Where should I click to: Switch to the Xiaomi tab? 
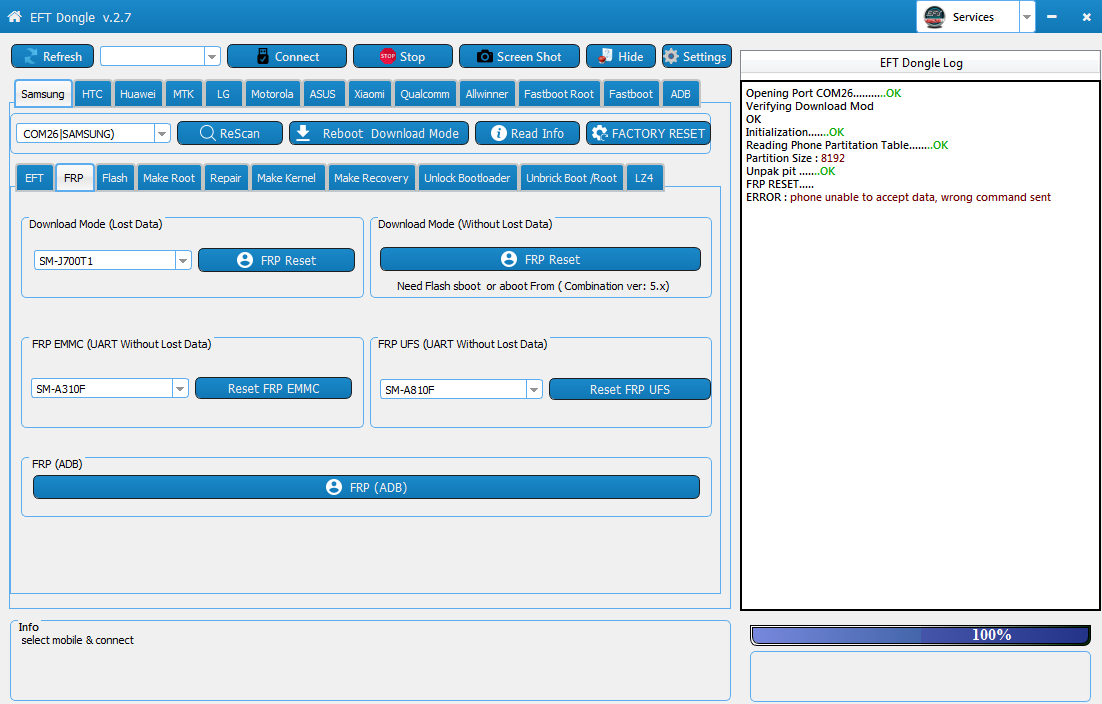tap(369, 93)
